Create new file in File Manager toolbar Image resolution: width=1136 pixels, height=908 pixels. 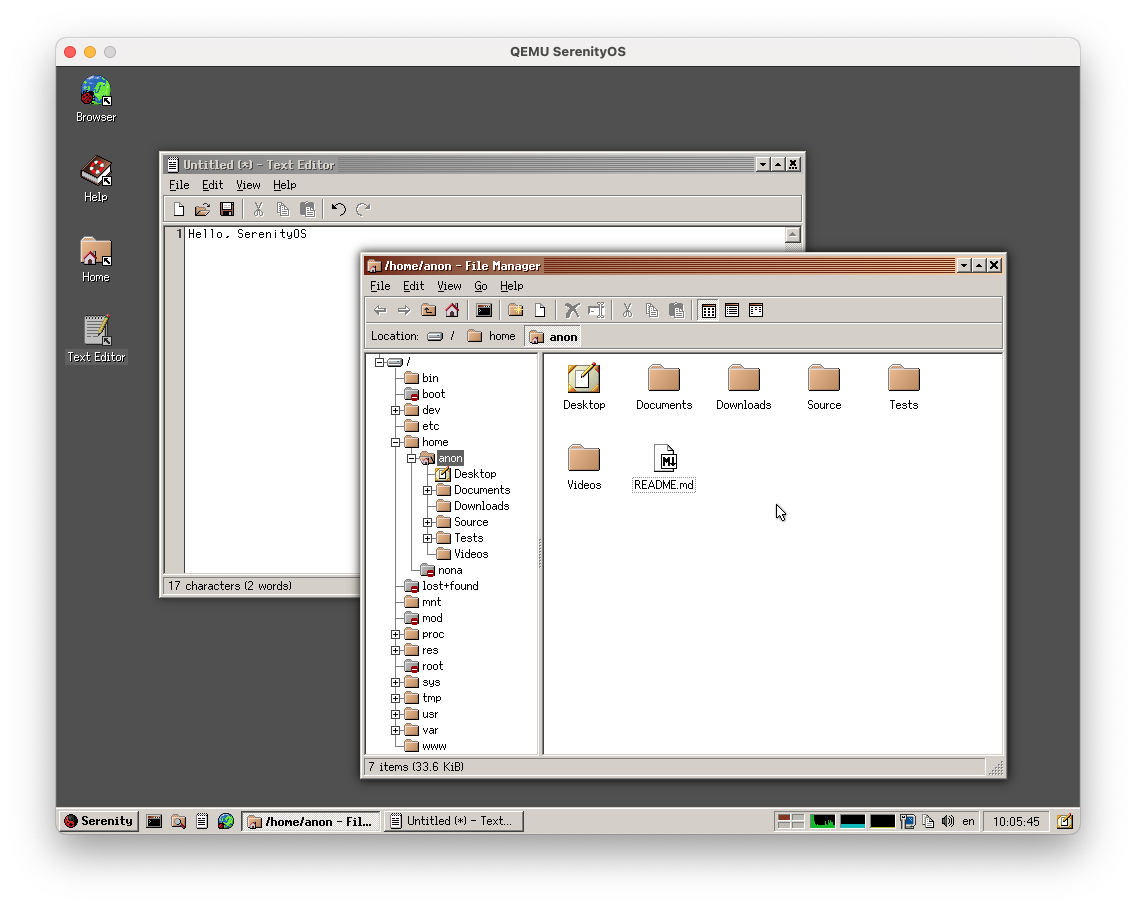pos(540,311)
